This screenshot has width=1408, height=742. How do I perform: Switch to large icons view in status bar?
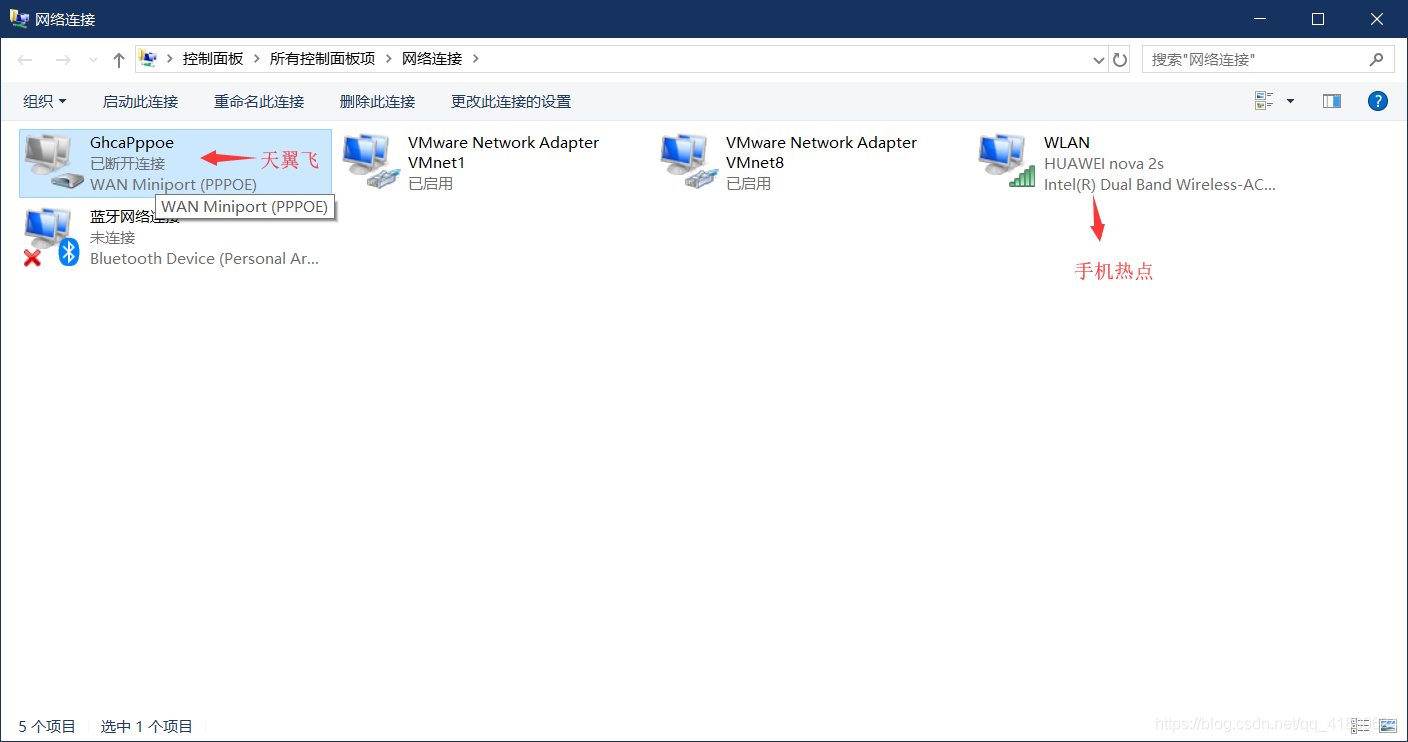(1388, 726)
